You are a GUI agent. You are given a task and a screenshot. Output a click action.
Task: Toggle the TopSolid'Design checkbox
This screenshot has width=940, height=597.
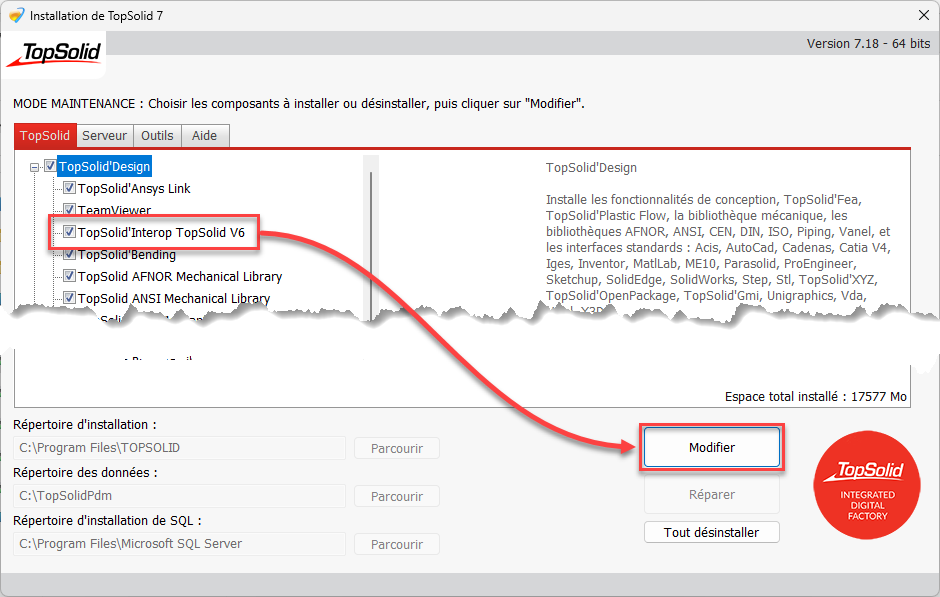(x=50, y=166)
